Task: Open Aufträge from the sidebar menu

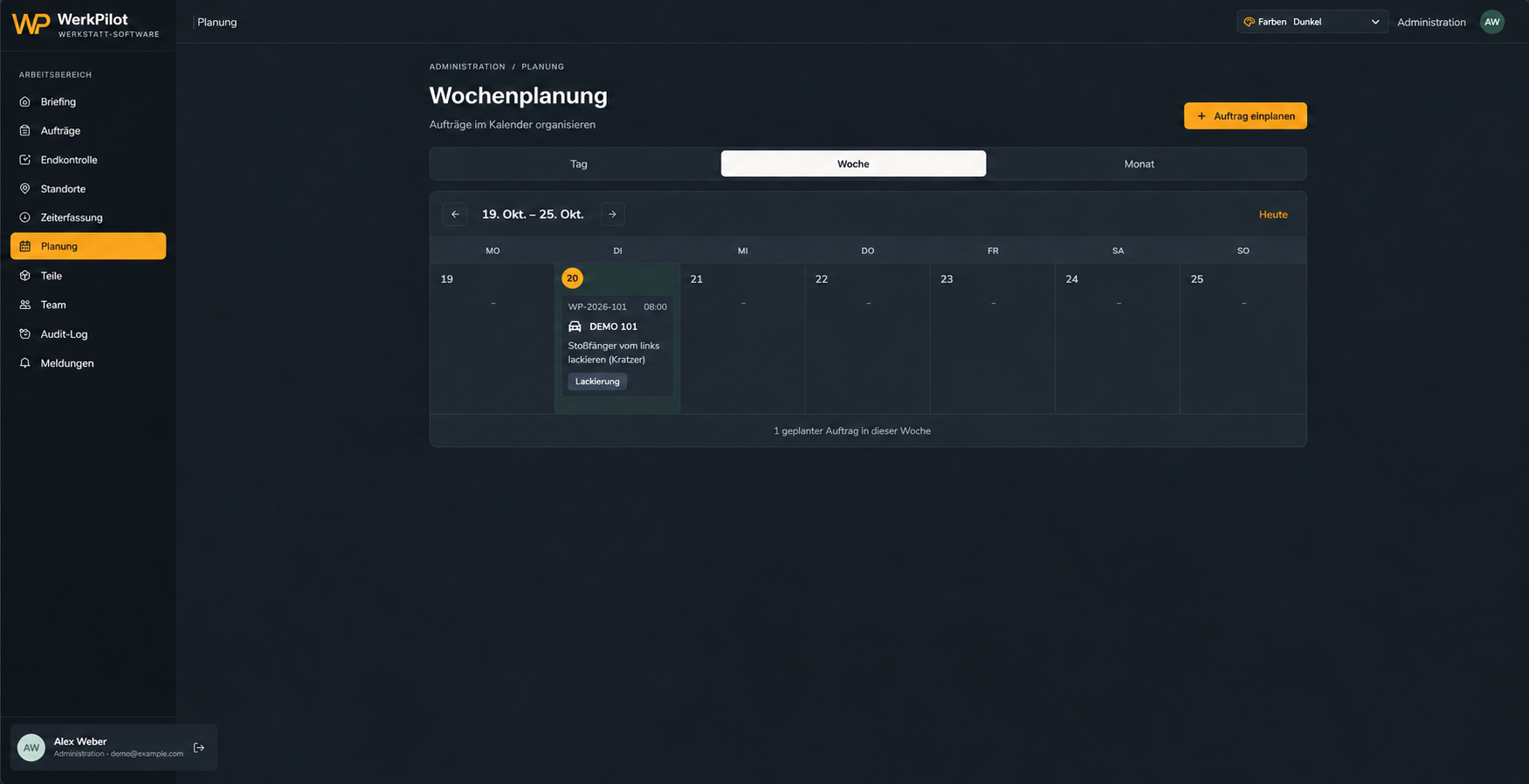Action: 88,131
